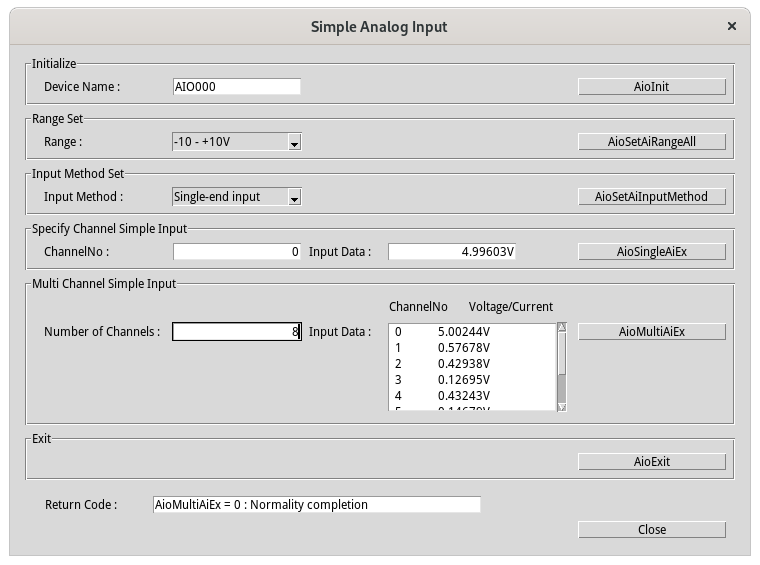
Task: Select channel 1 row with 0.57678V
Action: [x=470, y=348]
